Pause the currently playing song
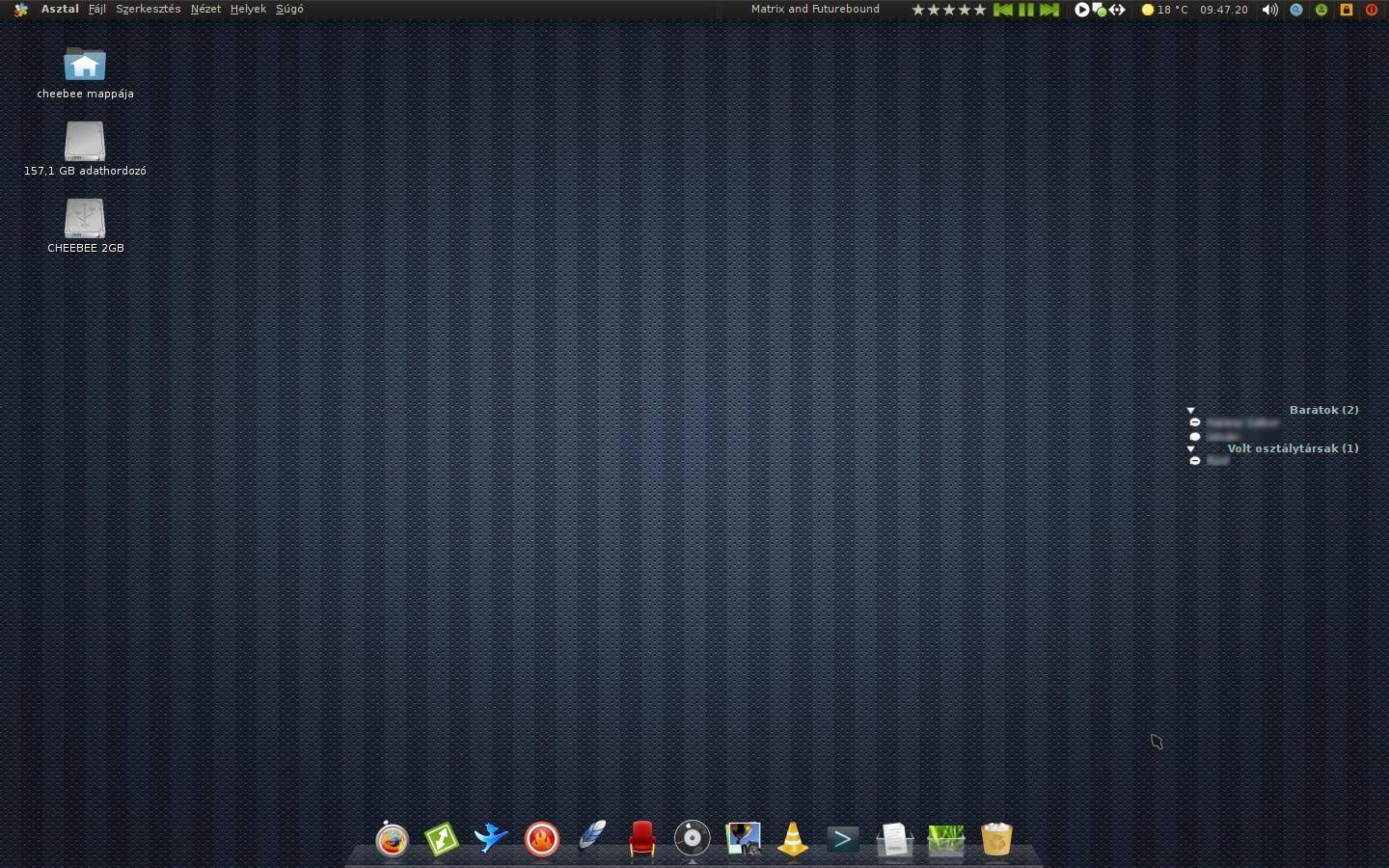Viewport: 1389px width, 868px height. pyautogui.click(x=1026, y=10)
